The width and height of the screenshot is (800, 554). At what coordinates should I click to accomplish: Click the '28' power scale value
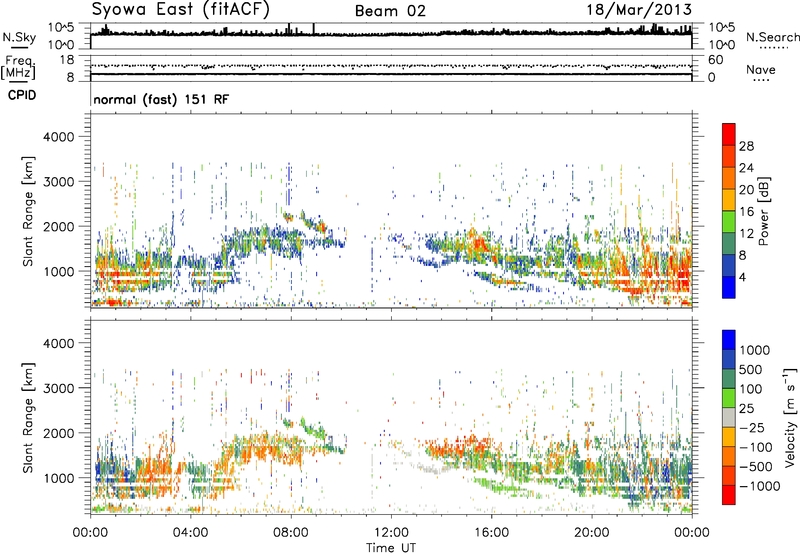point(746,146)
